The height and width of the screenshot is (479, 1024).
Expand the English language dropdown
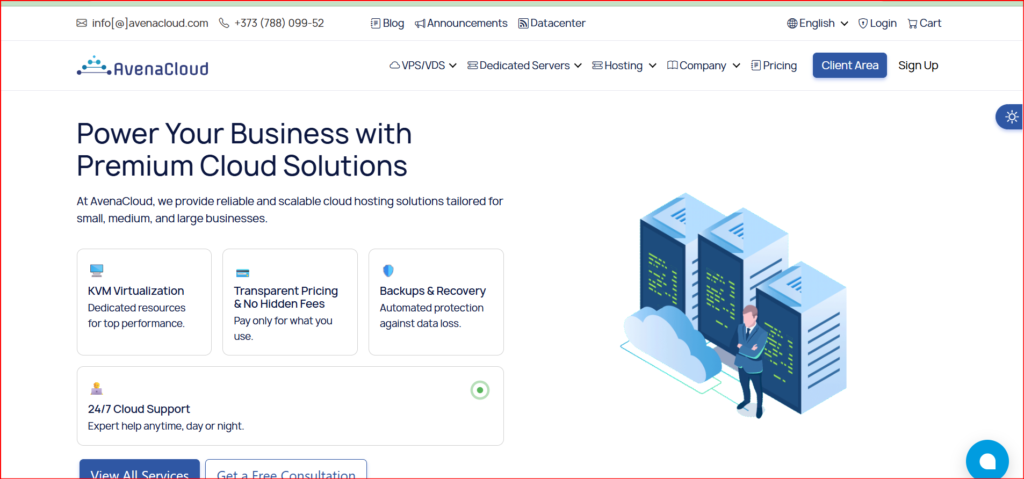tap(817, 23)
